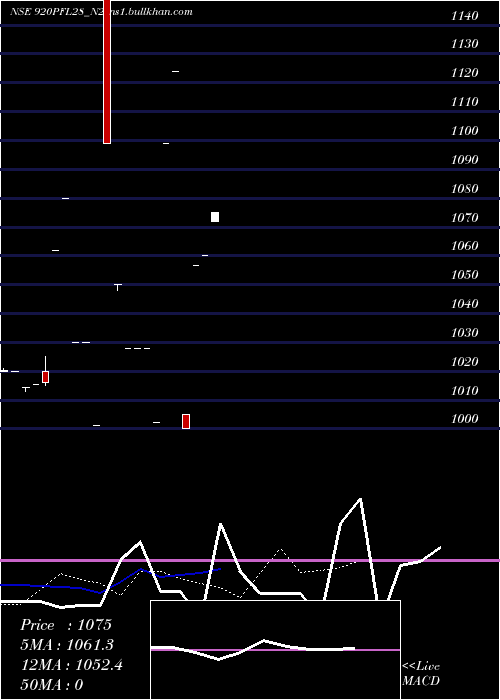Select the 1070 price axis label
Screen dimensions: 500x700
[465, 218]
